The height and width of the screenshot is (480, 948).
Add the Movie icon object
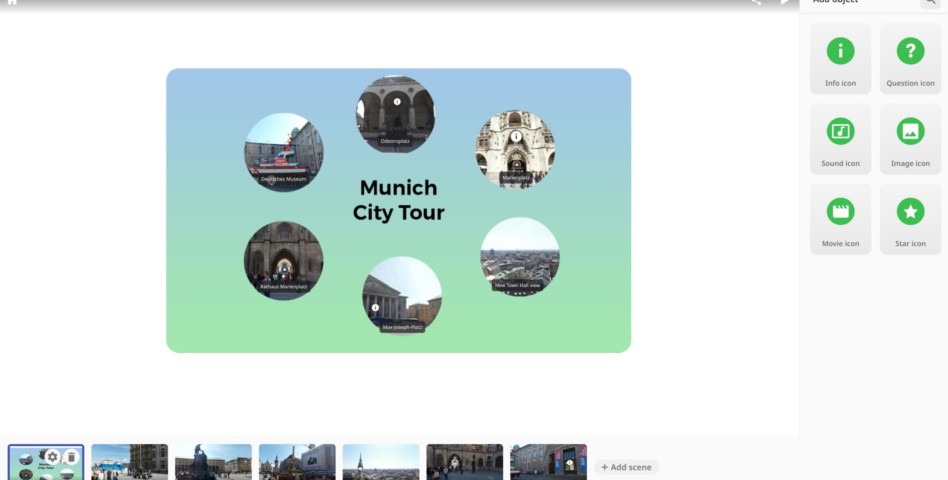click(x=840, y=218)
